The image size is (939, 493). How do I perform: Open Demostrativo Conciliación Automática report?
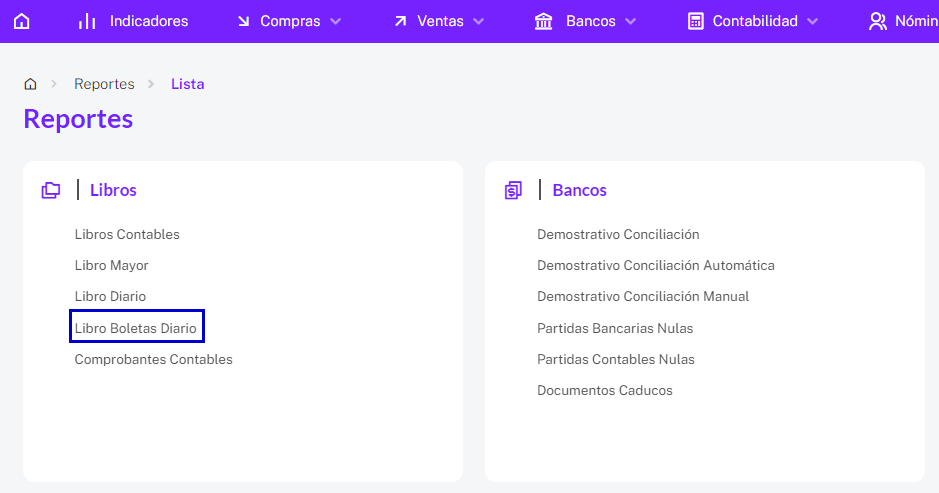click(x=656, y=265)
